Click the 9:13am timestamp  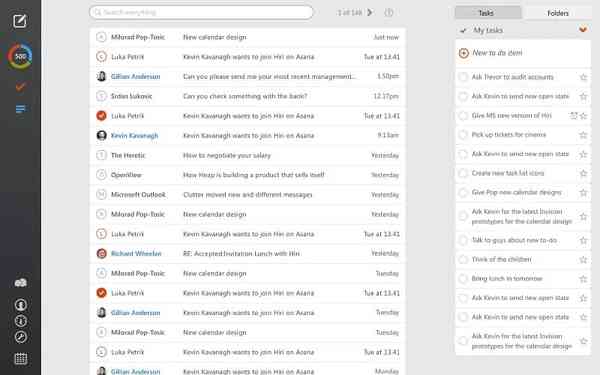[388, 135]
